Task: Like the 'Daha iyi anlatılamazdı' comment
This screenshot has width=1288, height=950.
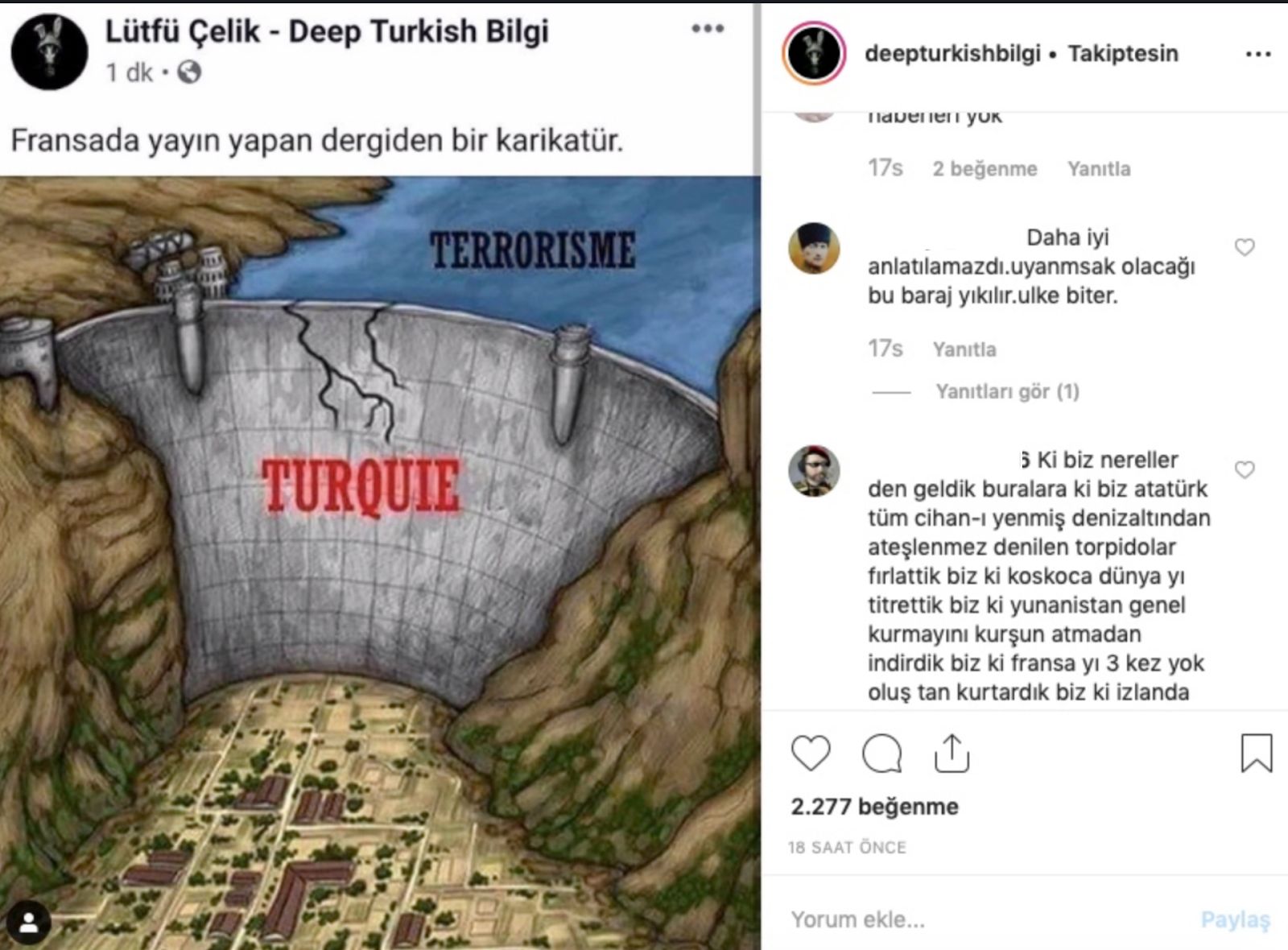Action: tap(1245, 247)
